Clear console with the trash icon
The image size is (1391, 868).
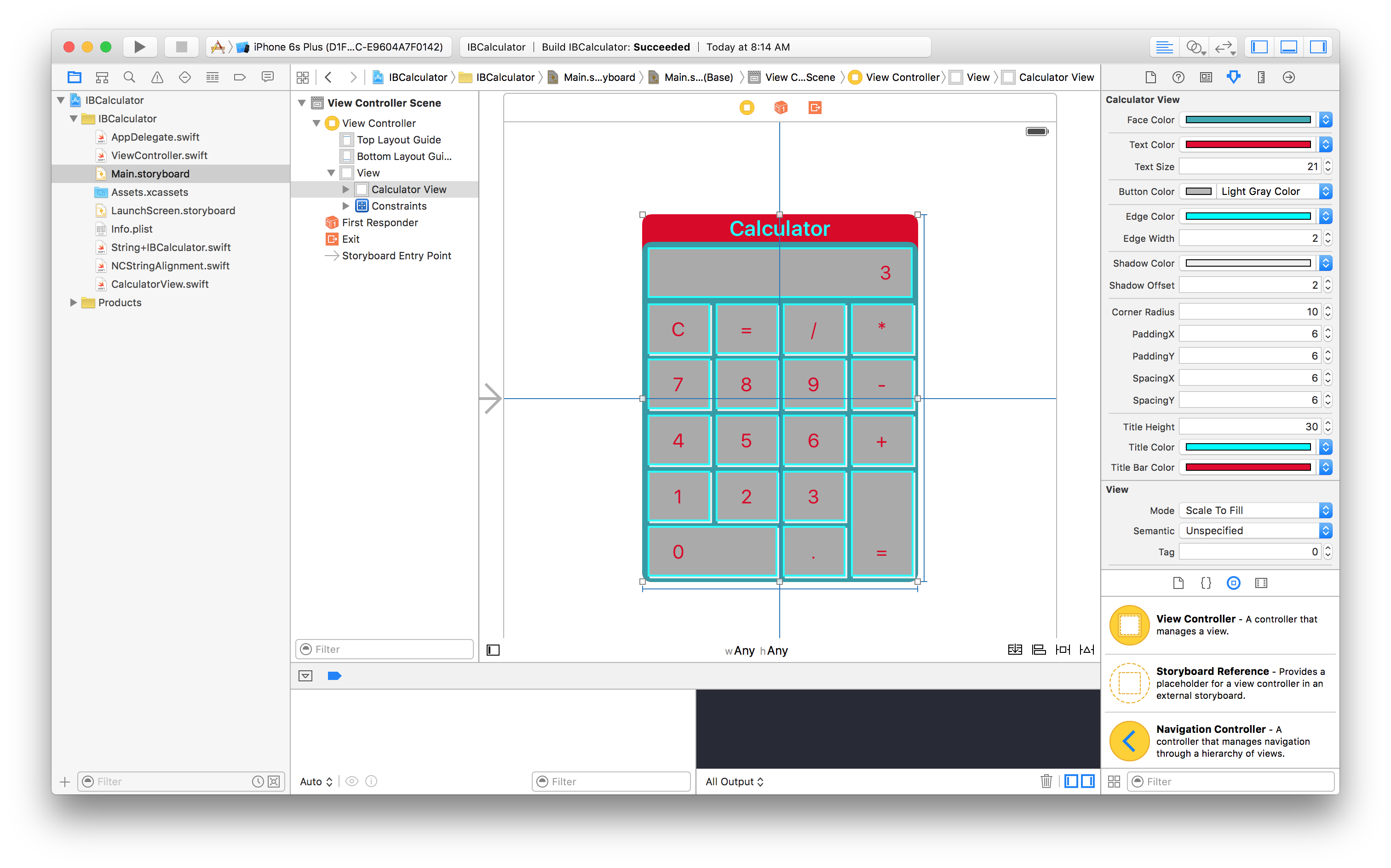1046,781
